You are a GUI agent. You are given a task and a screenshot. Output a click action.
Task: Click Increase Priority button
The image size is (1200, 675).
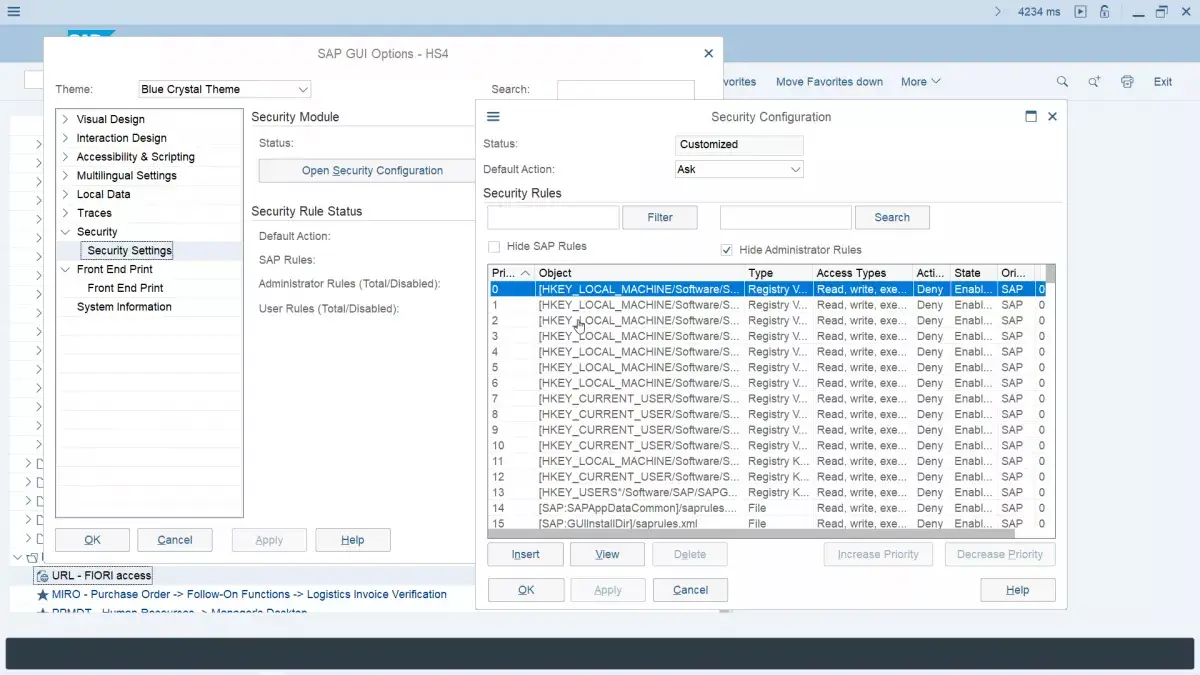click(878, 554)
